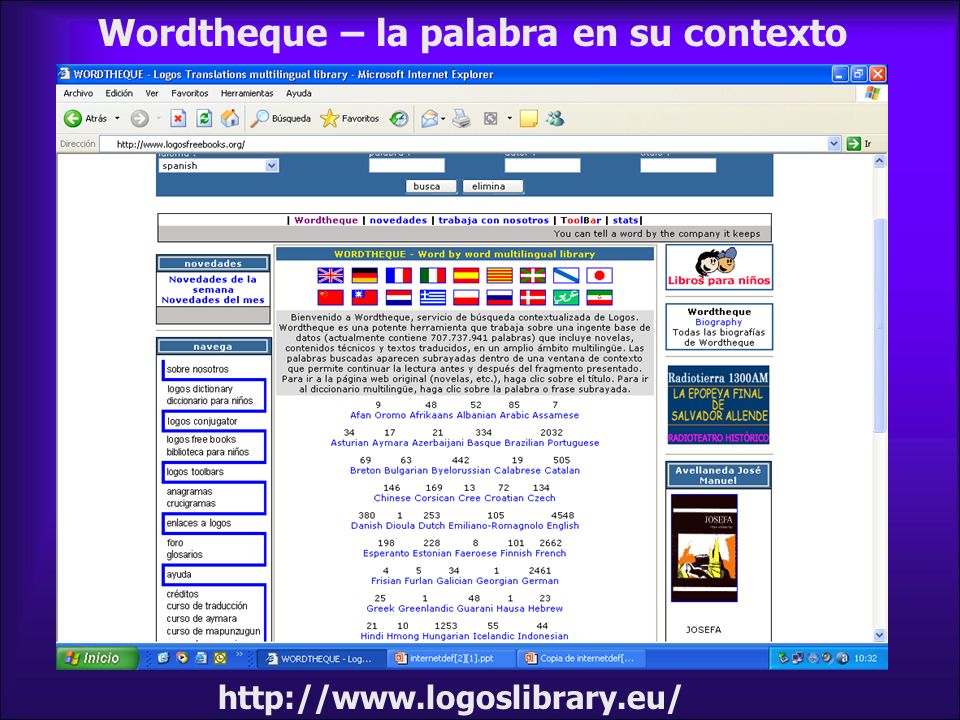Open the spanish language dropdown
Viewport: 960px width, 720px height.
point(219,165)
